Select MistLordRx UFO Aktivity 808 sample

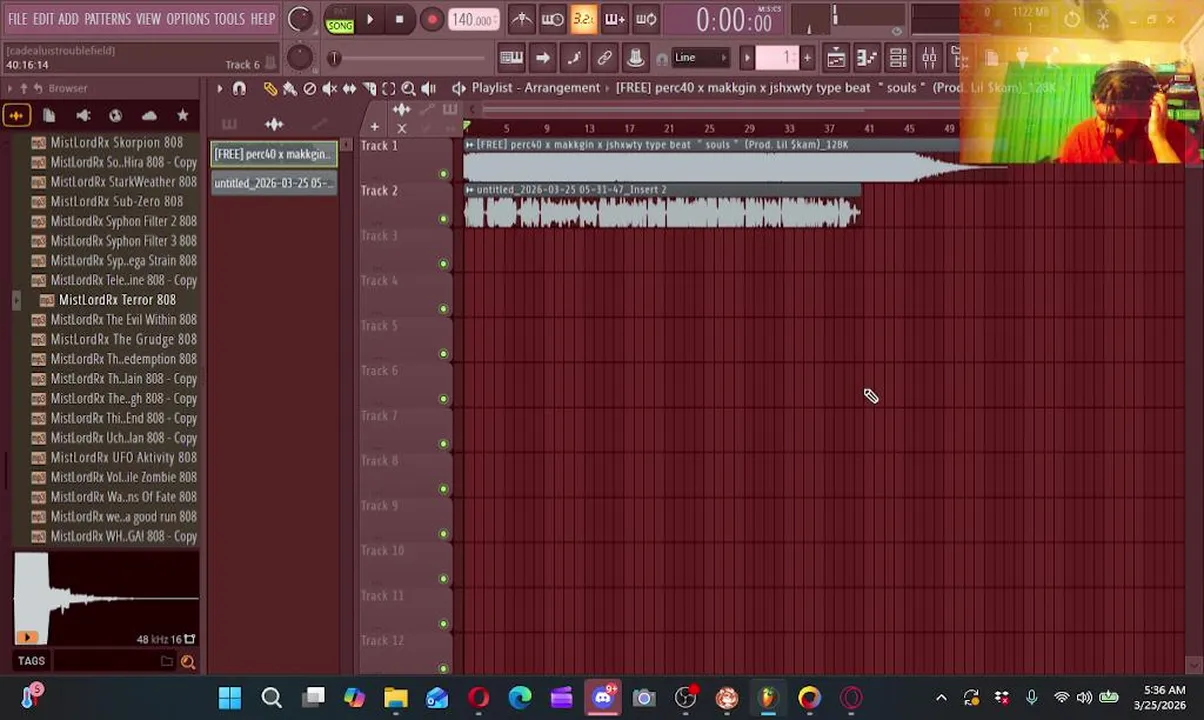(x=123, y=458)
